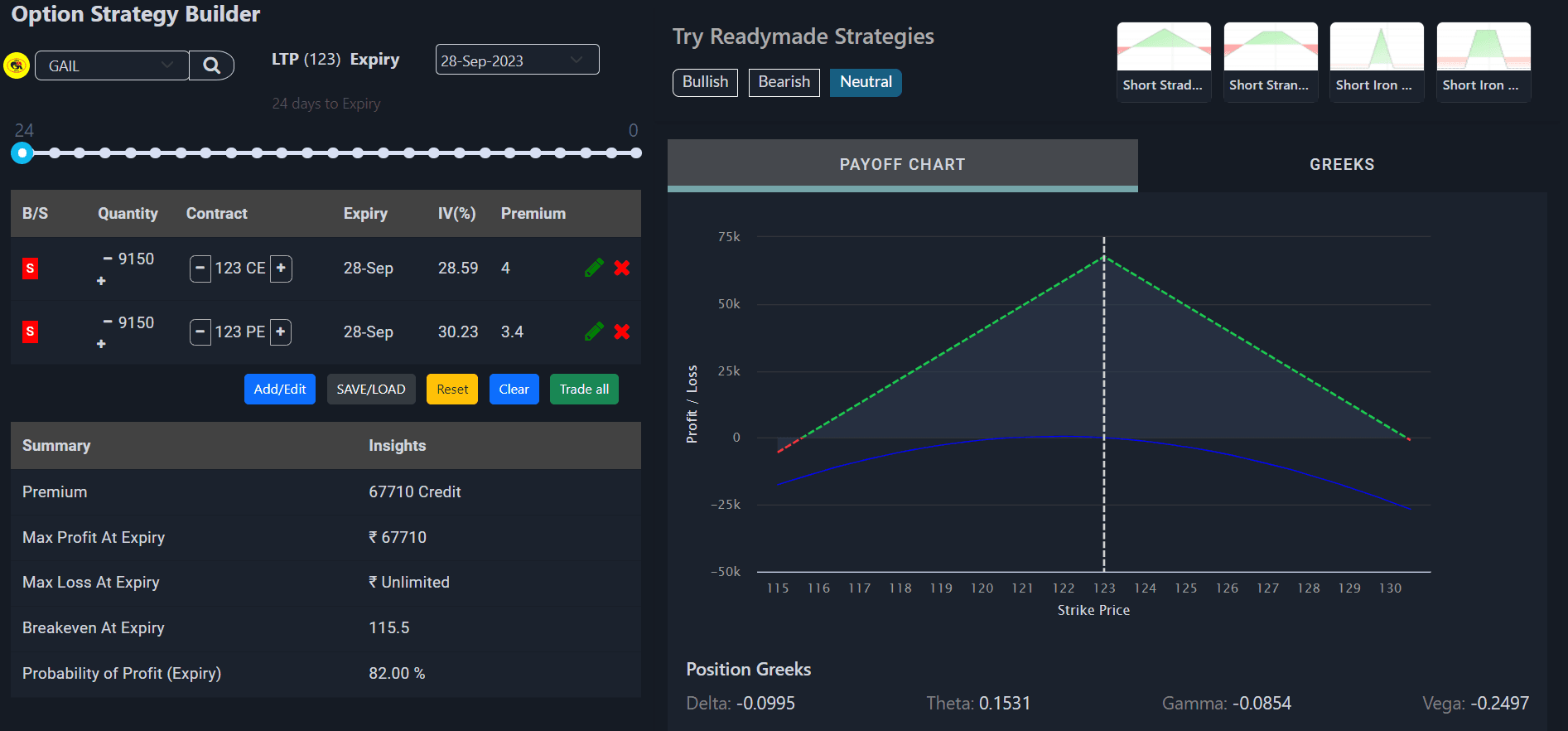Choose the third readymade card, first Short Iron
This screenshot has height=731, width=1568.
[x=1377, y=62]
